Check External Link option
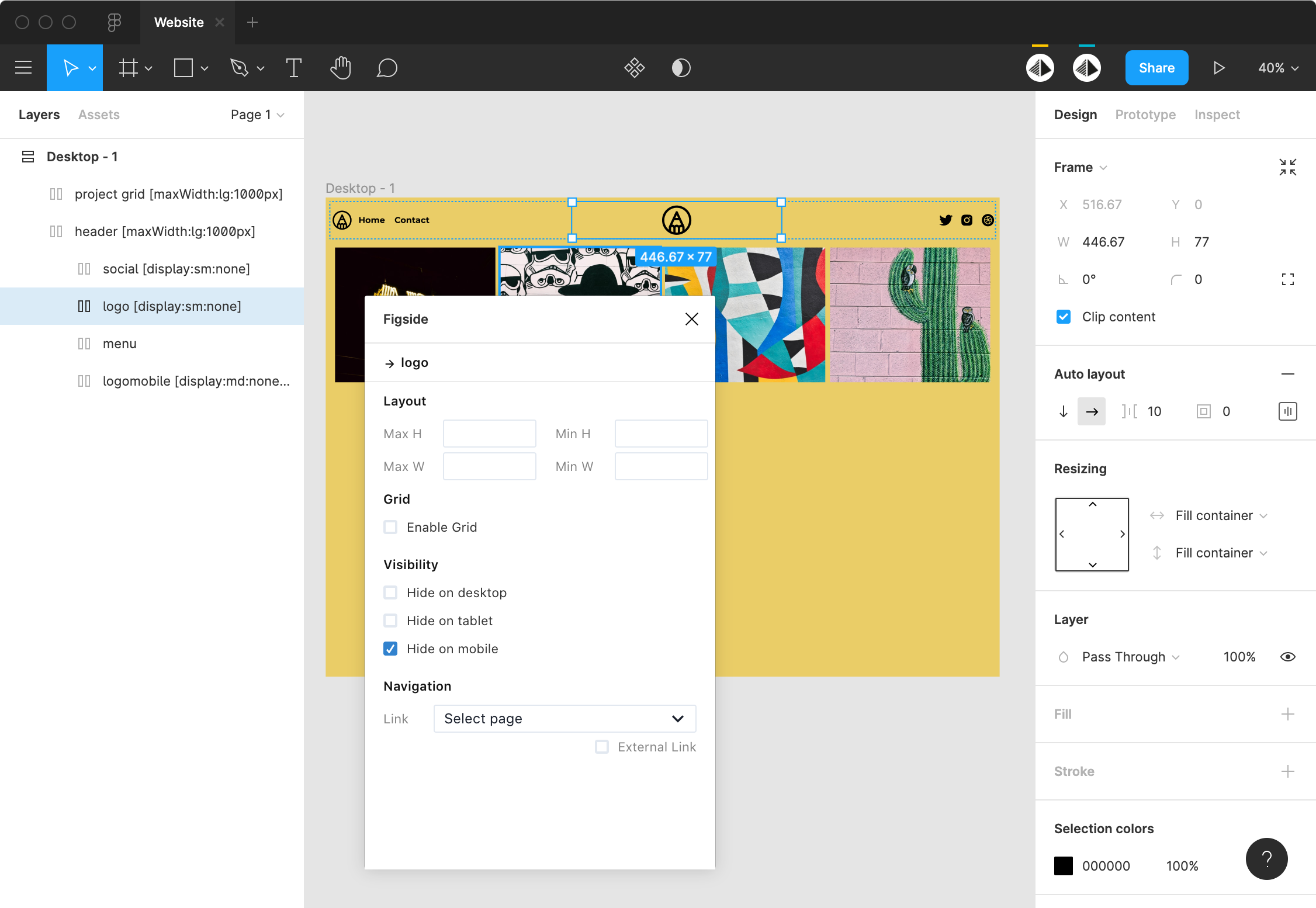 click(602, 747)
